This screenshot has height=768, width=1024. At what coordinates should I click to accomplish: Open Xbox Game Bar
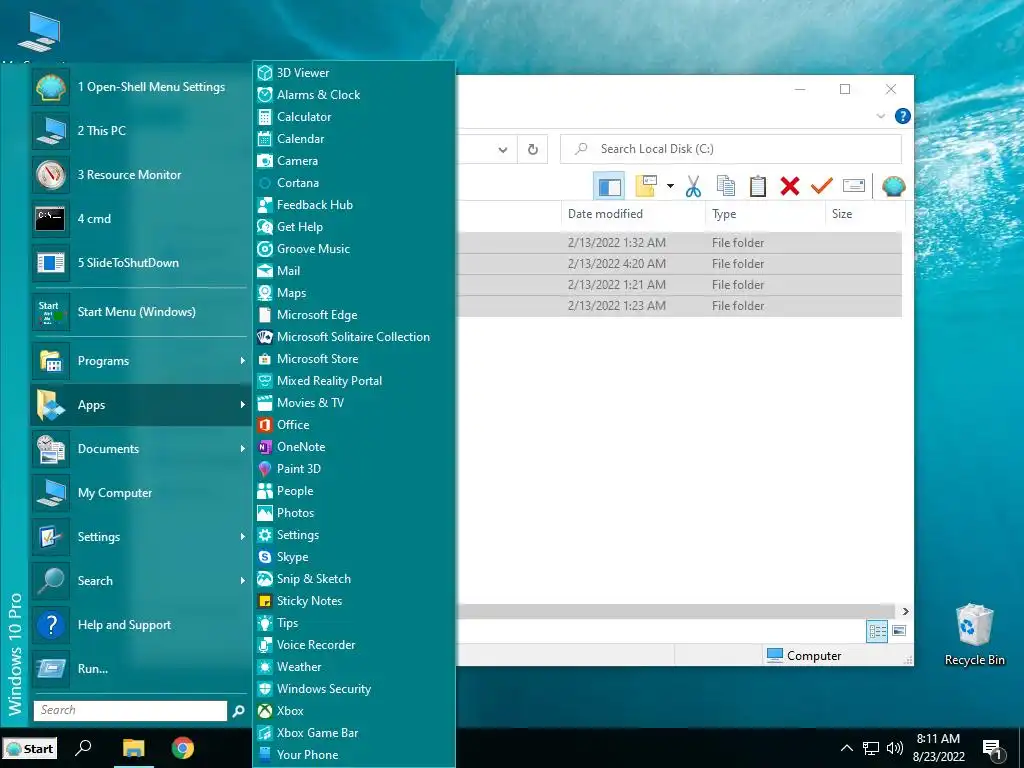pos(353,733)
